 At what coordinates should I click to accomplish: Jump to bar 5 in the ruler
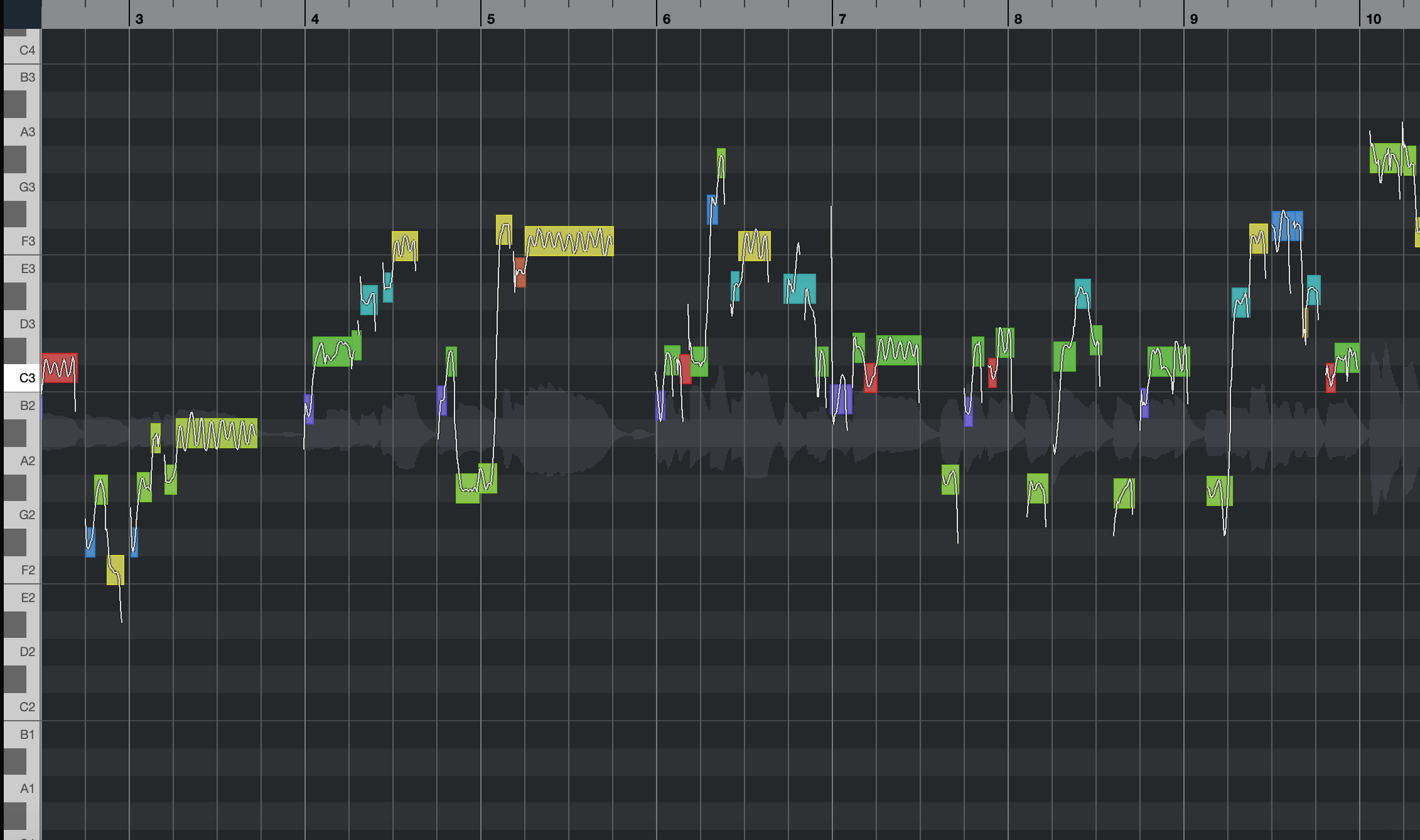(491, 19)
